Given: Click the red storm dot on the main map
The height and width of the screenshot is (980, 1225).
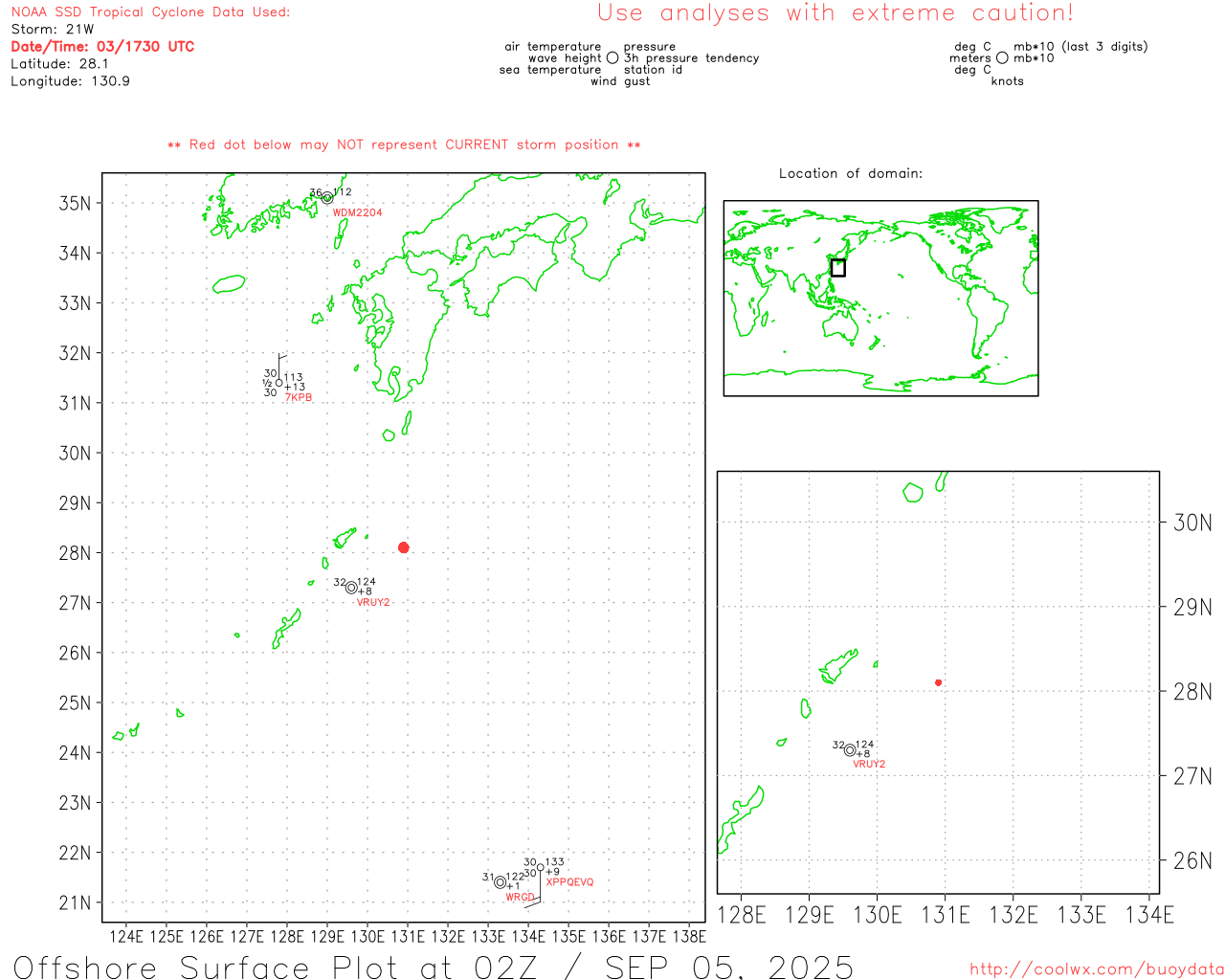Looking at the screenshot, I should tap(403, 547).
